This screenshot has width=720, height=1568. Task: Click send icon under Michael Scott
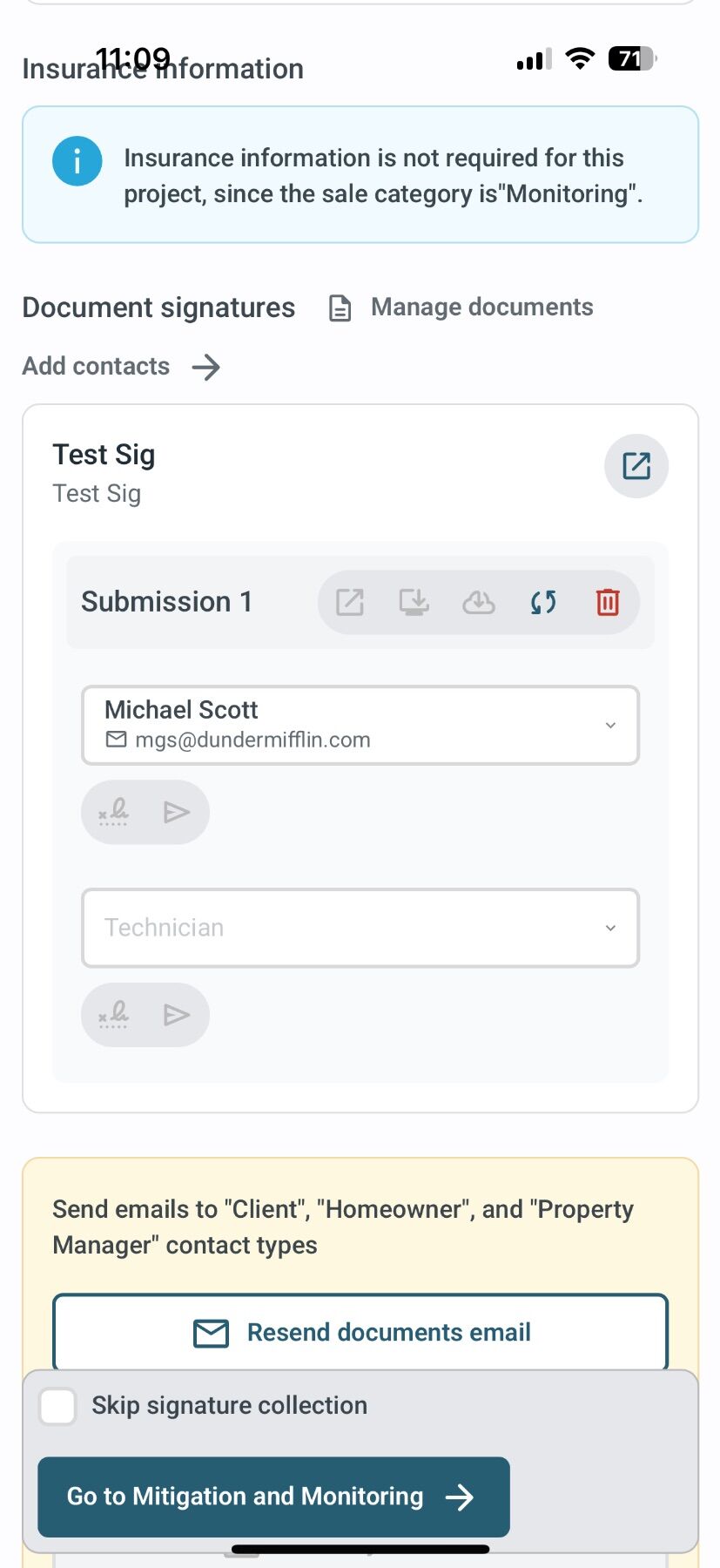pyautogui.click(x=177, y=812)
